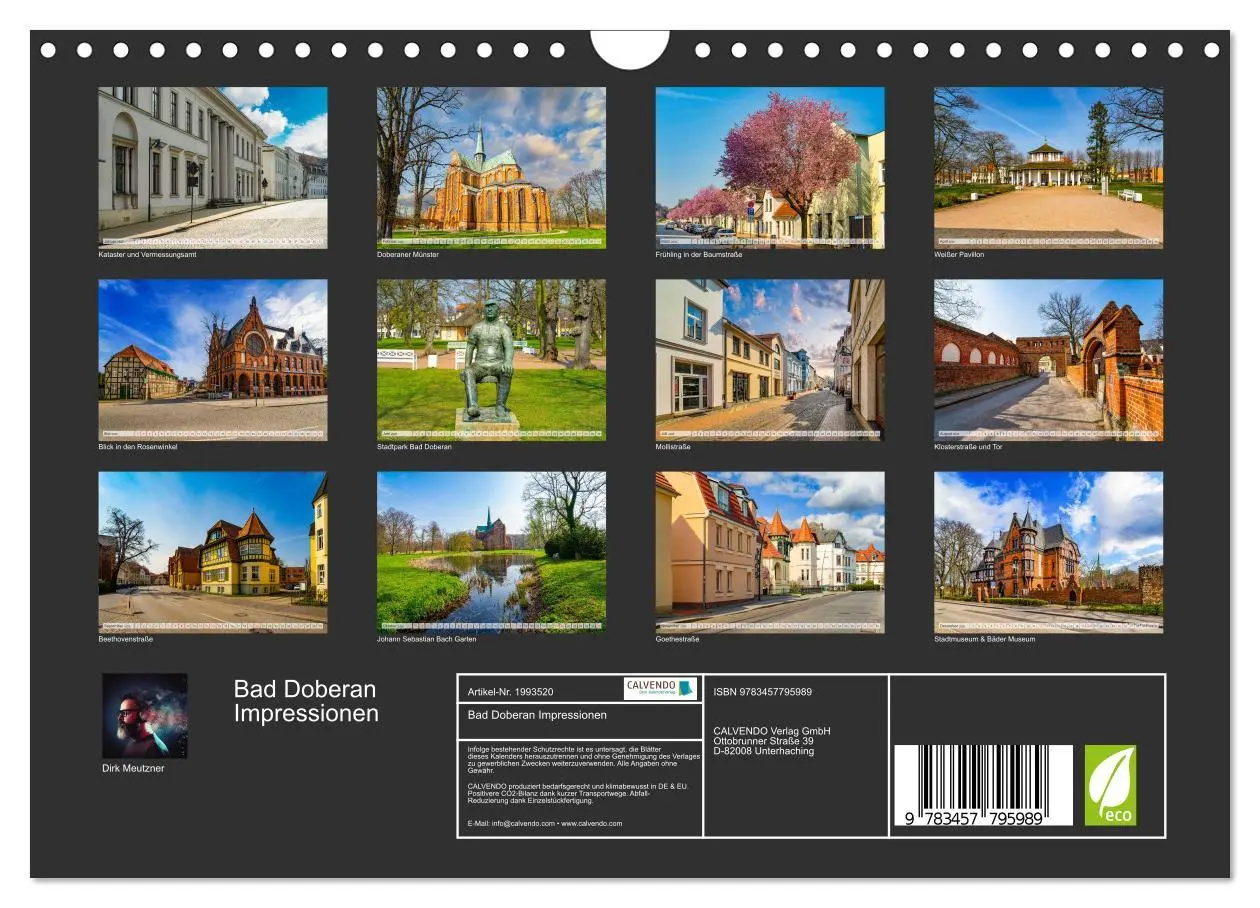Click the caption 'Frühling in der Baumstraße'
The width and height of the screenshot is (1260, 908).
(699, 255)
